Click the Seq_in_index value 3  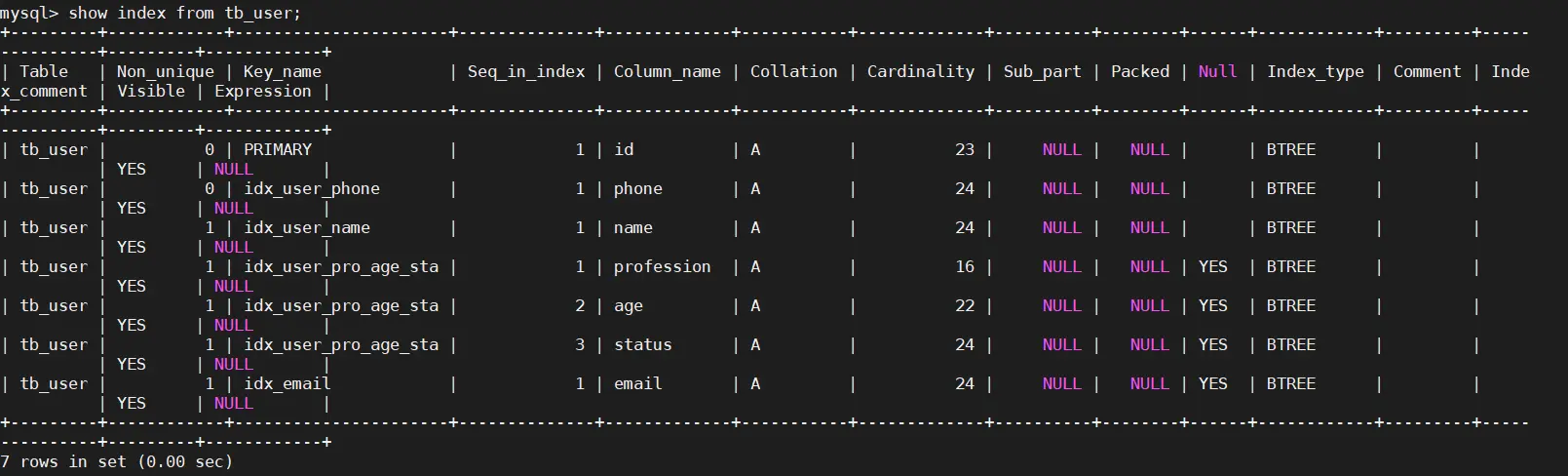tap(580, 345)
